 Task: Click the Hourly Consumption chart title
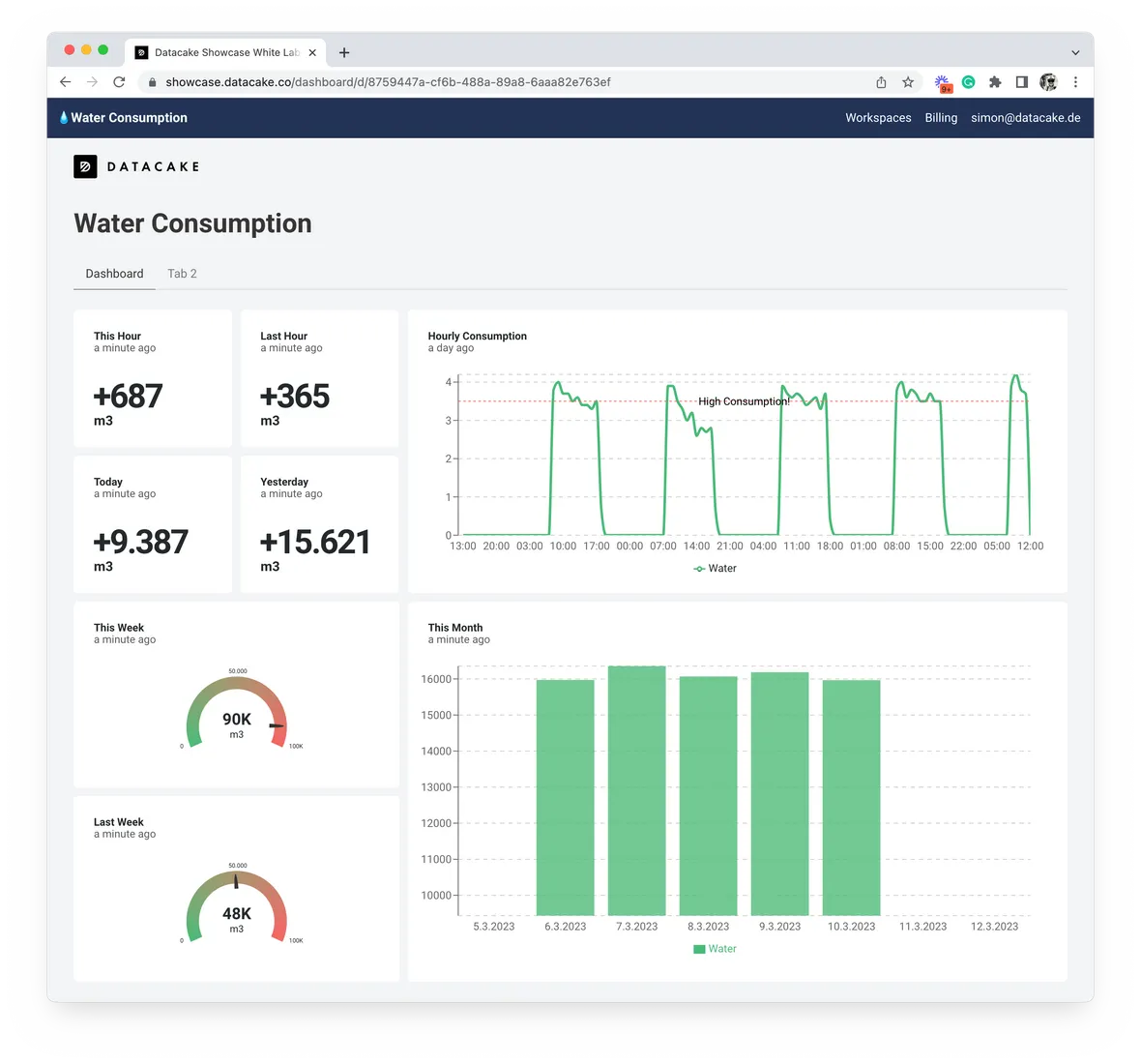[x=478, y=337]
